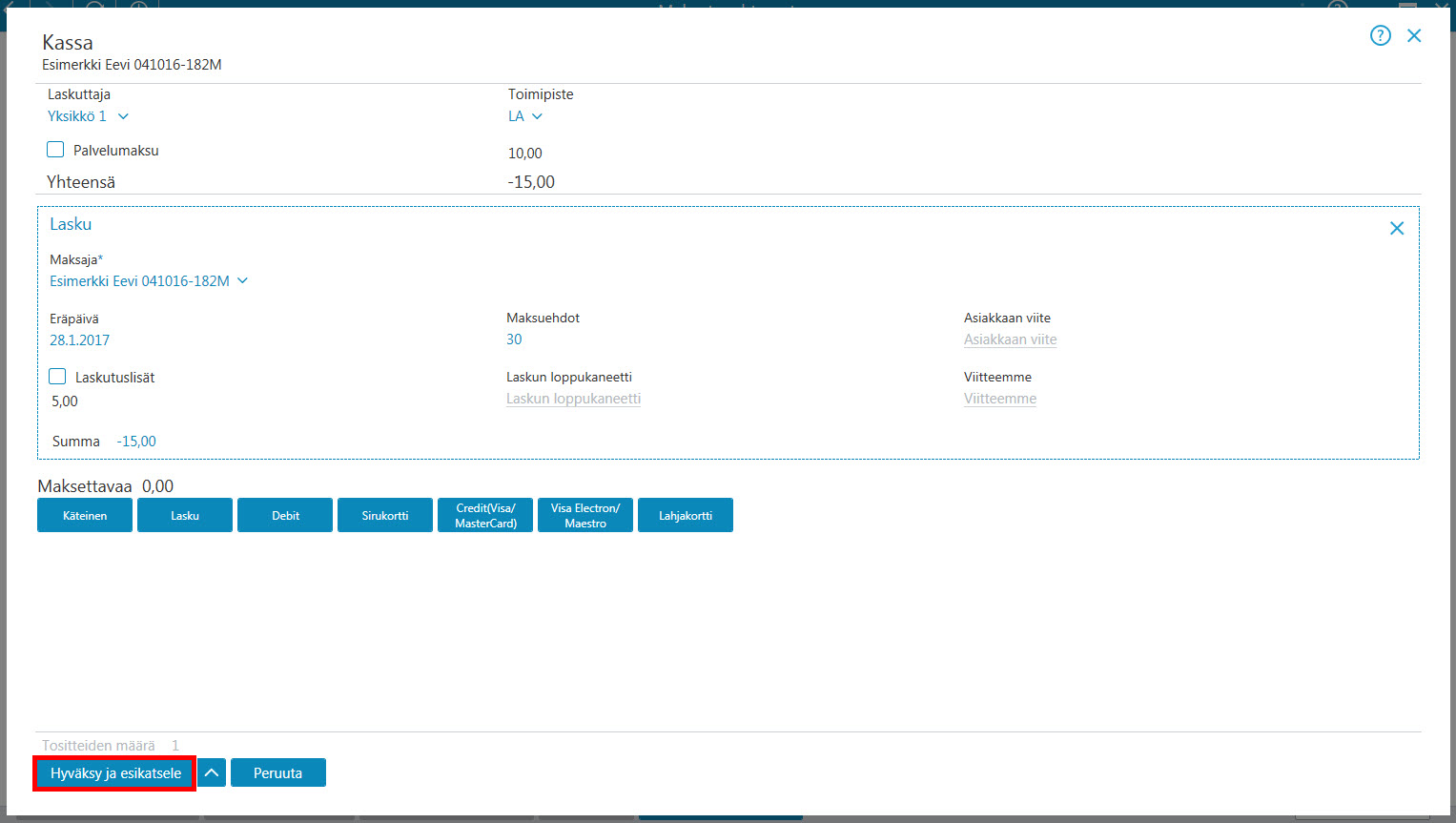Click the Hyväksy ja esikatsele button
This screenshot has height=823, width=1456.
pos(115,772)
